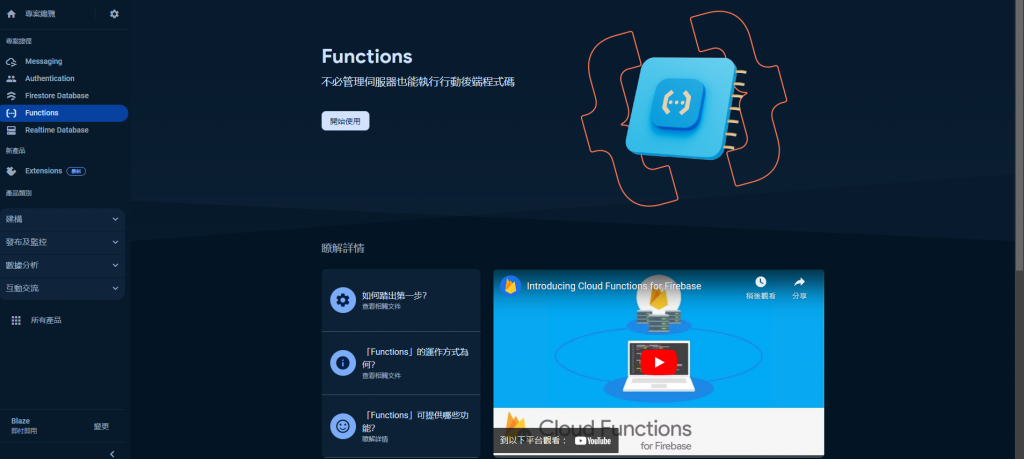
Task: Collapse sidebar with the bottom chevron
Action: tap(112, 454)
